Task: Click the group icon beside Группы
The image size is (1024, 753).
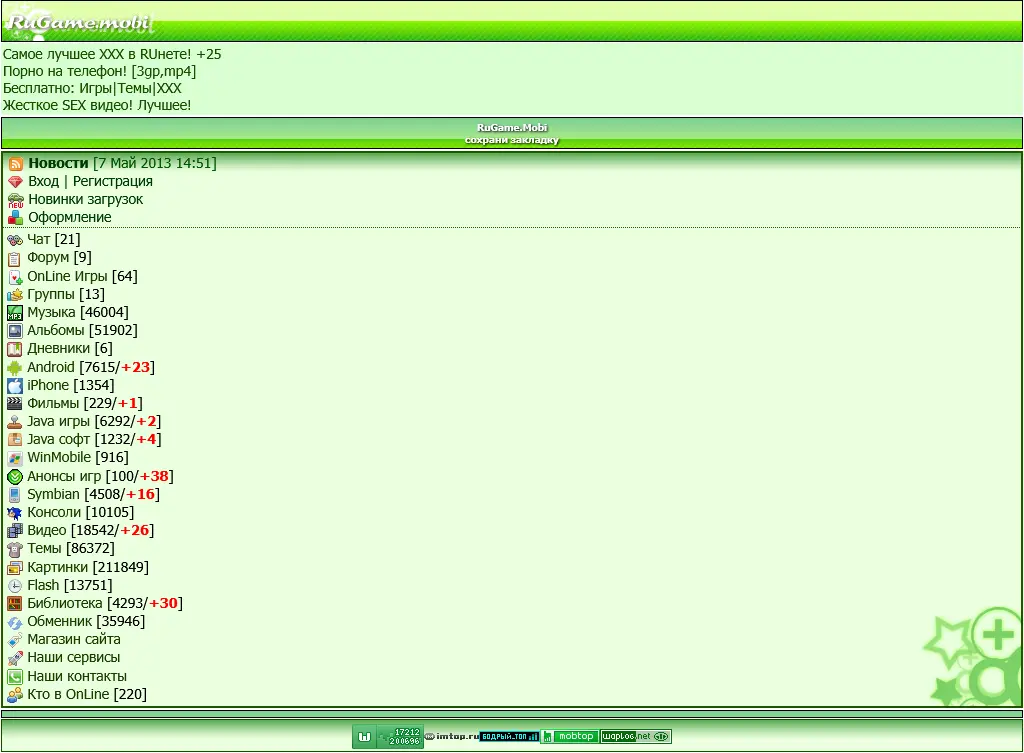Action: pos(14,295)
